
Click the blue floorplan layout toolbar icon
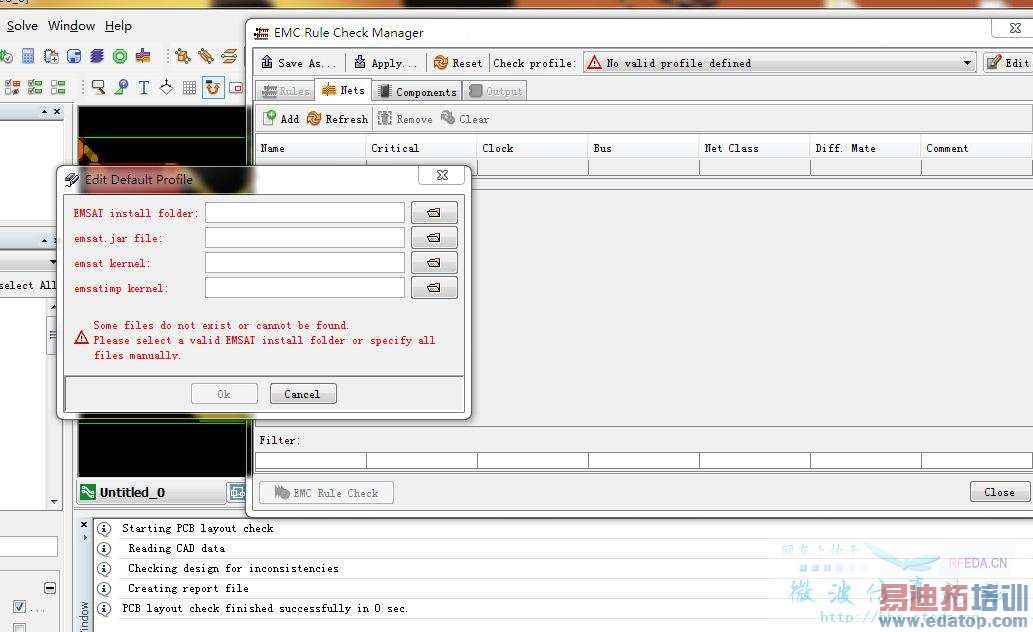pyautogui.click(x=74, y=56)
